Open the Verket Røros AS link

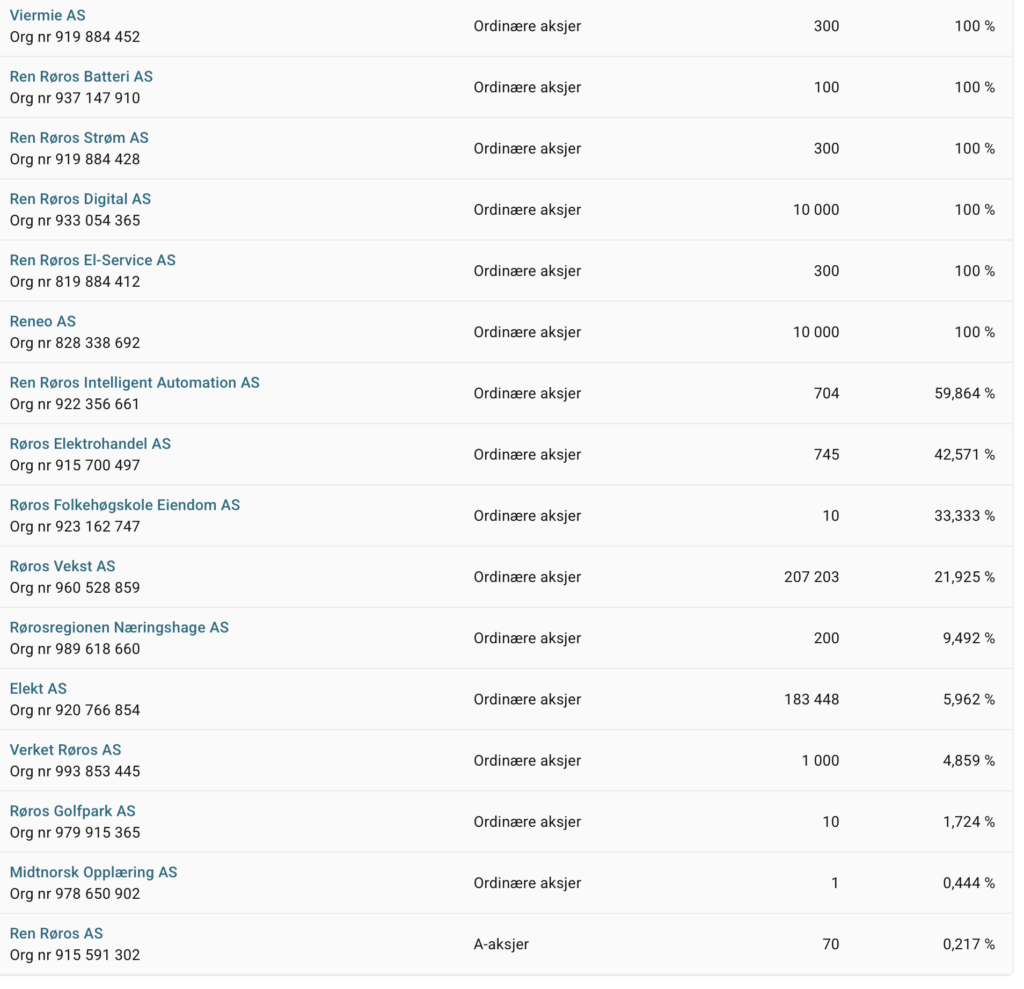[65, 749]
